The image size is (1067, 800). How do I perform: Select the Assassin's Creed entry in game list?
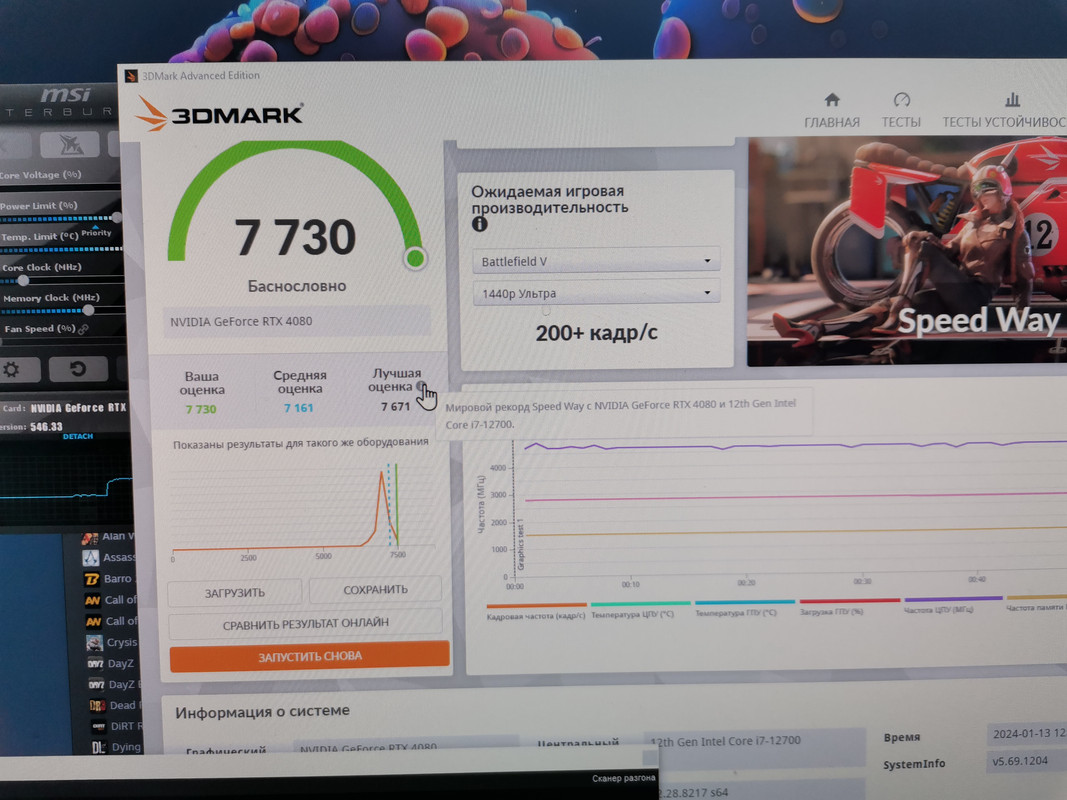click(109, 558)
